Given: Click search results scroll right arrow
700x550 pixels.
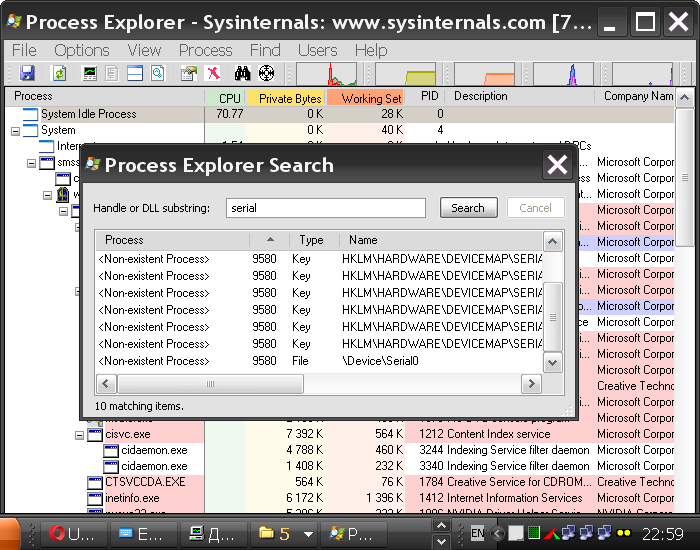Looking at the screenshot, I should click(531, 384).
